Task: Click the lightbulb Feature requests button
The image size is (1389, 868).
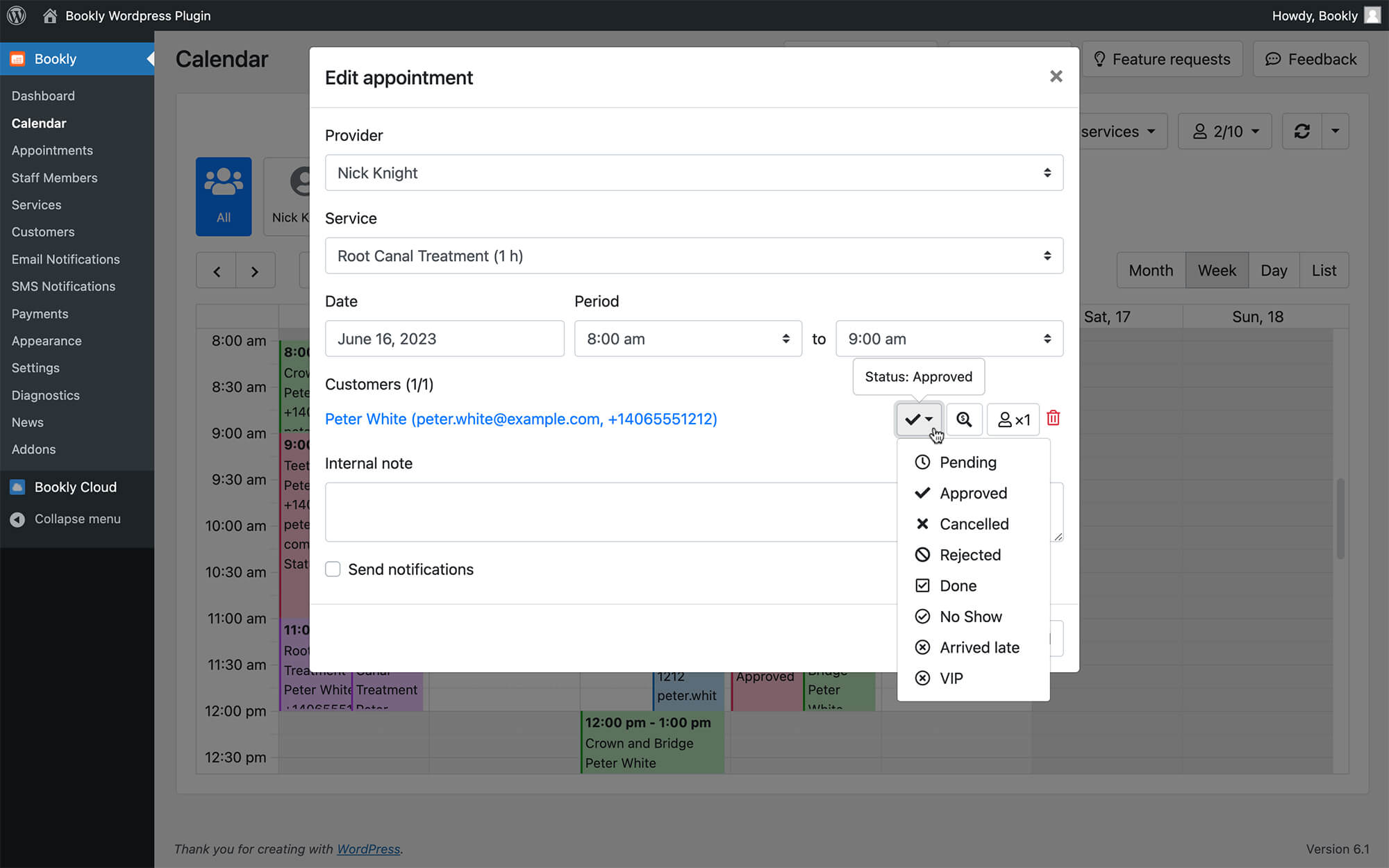Action: tap(1162, 59)
